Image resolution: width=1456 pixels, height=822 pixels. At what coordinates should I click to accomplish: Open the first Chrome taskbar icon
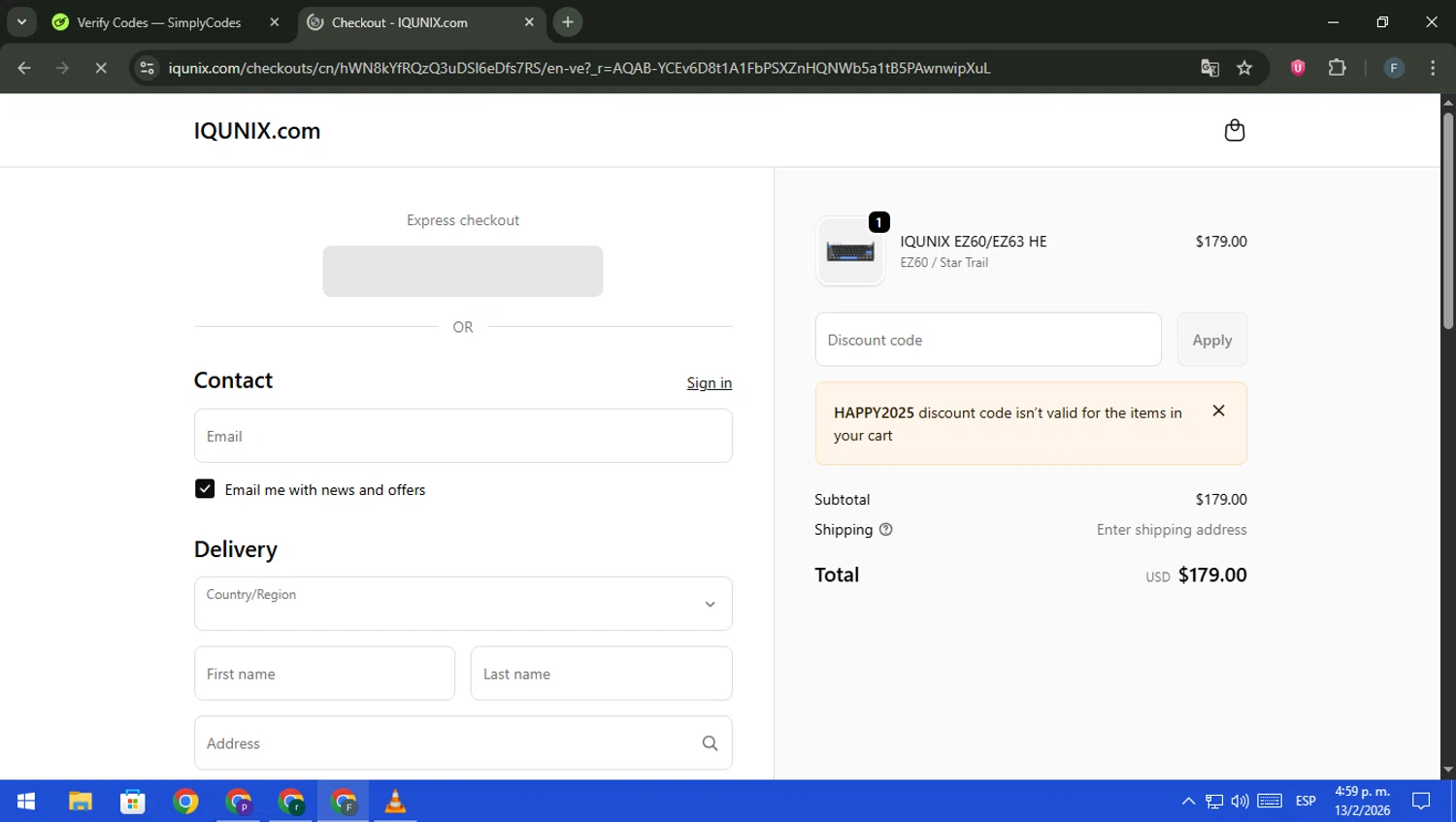(185, 802)
